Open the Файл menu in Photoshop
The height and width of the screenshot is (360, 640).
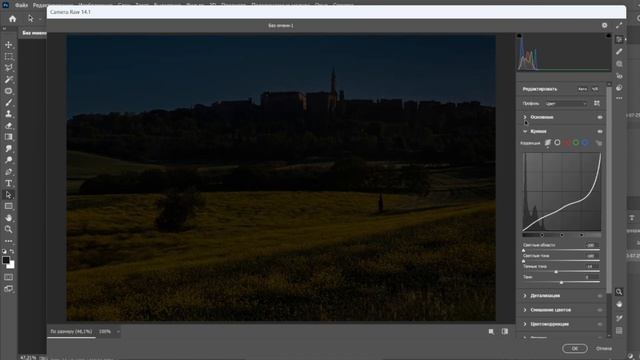pos(21,5)
